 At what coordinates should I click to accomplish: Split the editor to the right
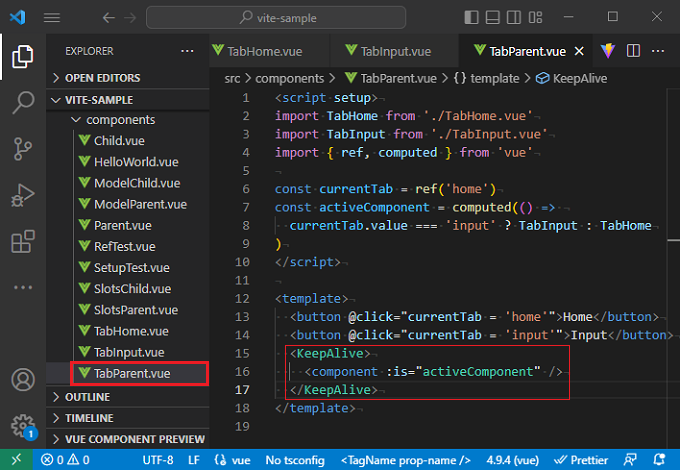click(633, 51)
